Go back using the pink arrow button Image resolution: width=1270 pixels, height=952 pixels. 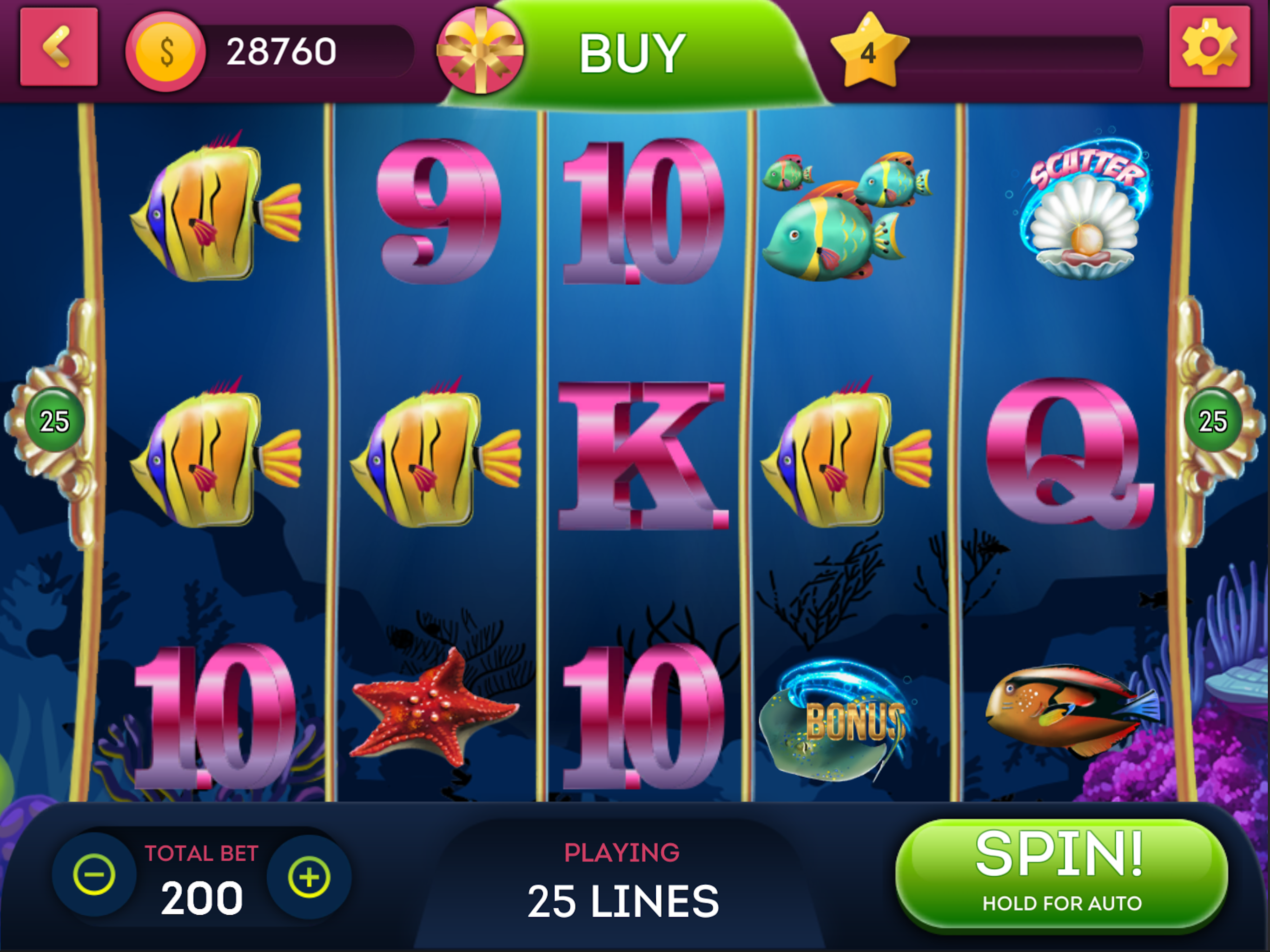(59, 46)
